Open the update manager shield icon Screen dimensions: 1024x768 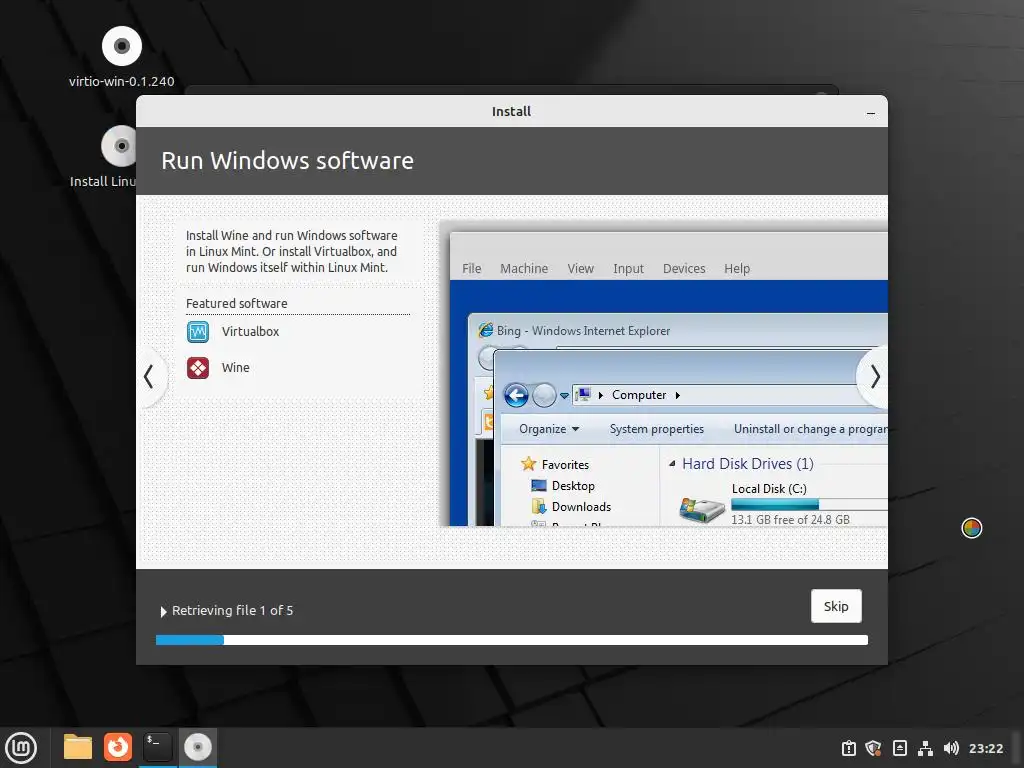873,748
